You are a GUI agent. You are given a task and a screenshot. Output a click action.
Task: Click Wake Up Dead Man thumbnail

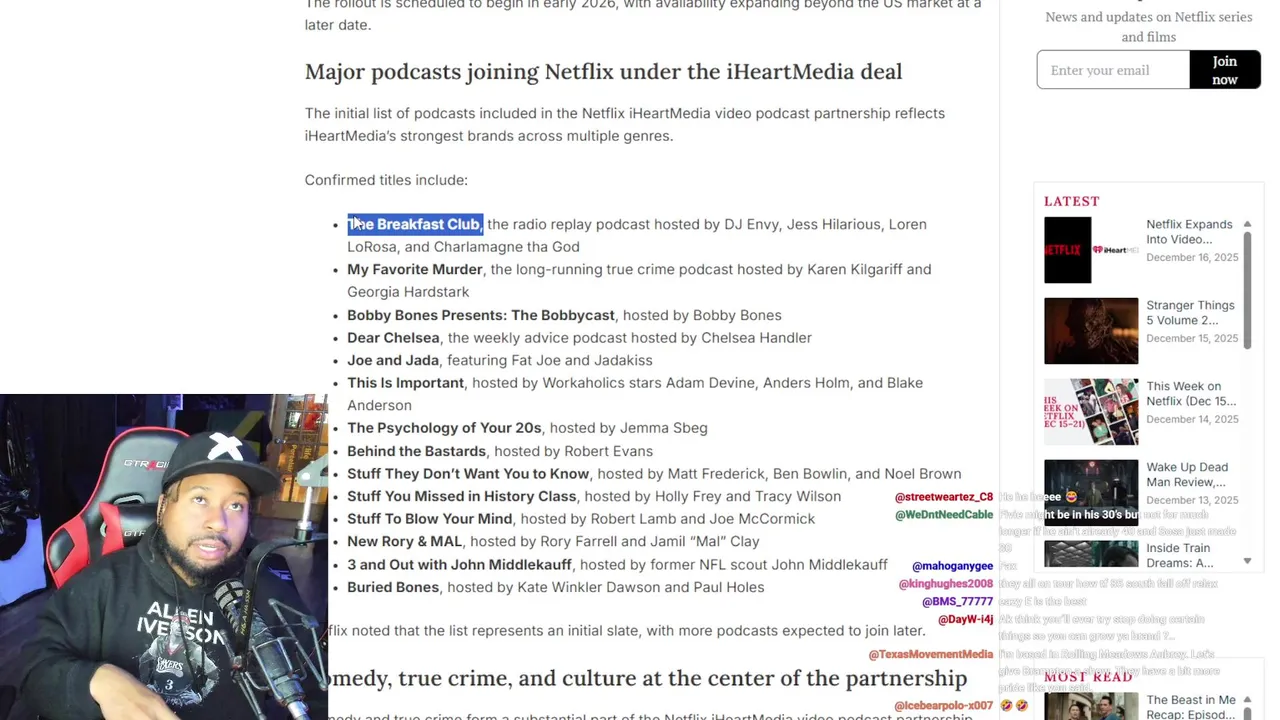pos(1091,493)
